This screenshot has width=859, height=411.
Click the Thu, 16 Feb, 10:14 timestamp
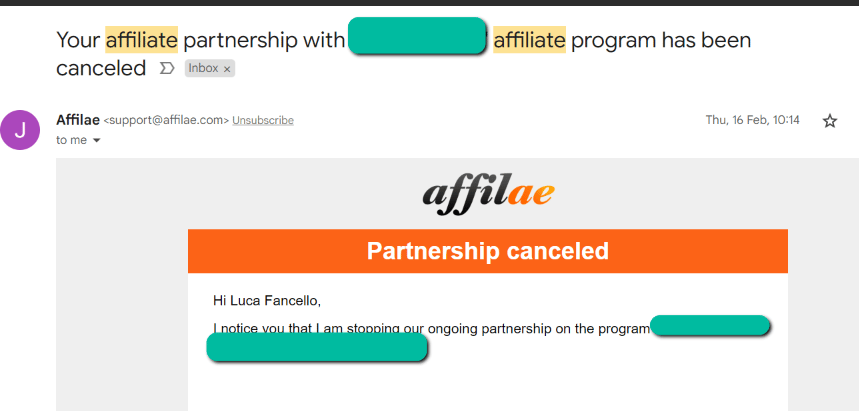pyautogui.click(x=752, y=120)
